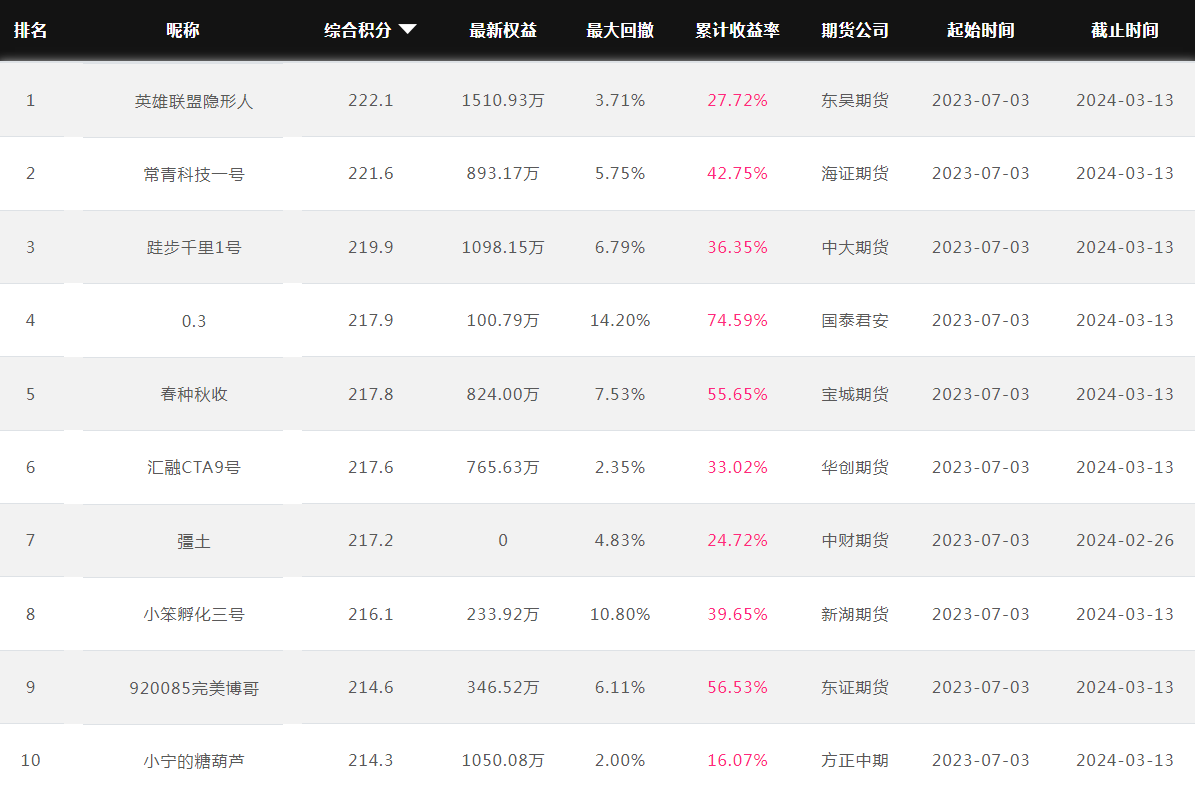Click the return rate 74.59%
This screenshot has width=1195, height=794.
point(738,321)
